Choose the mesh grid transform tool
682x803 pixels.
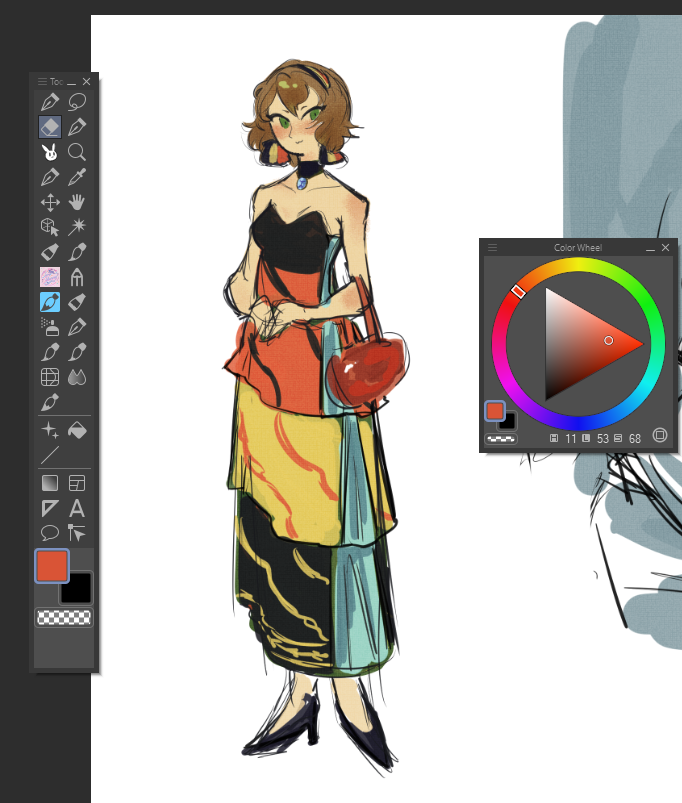pyautogui.click(x=50, y=377)
